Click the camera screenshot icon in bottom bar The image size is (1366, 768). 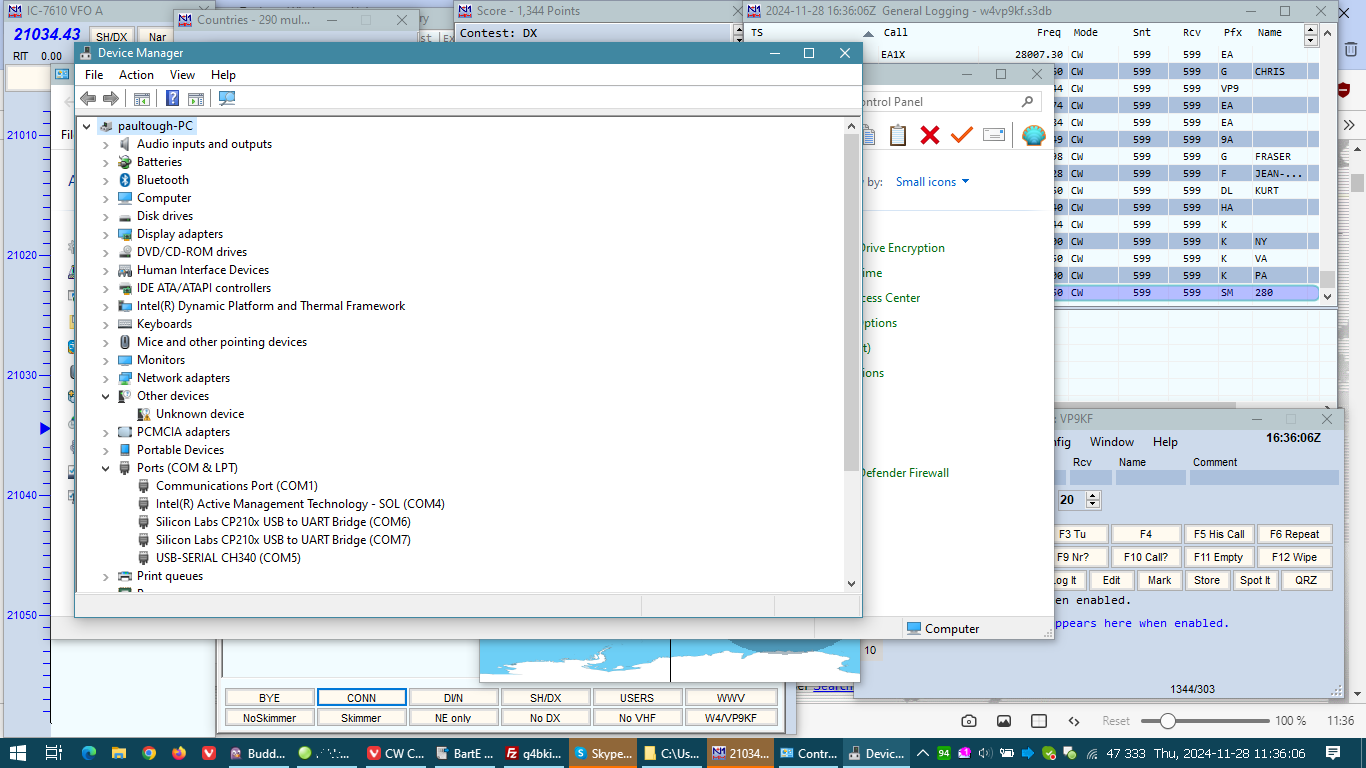pyautogui.click(x=968, y=721)
